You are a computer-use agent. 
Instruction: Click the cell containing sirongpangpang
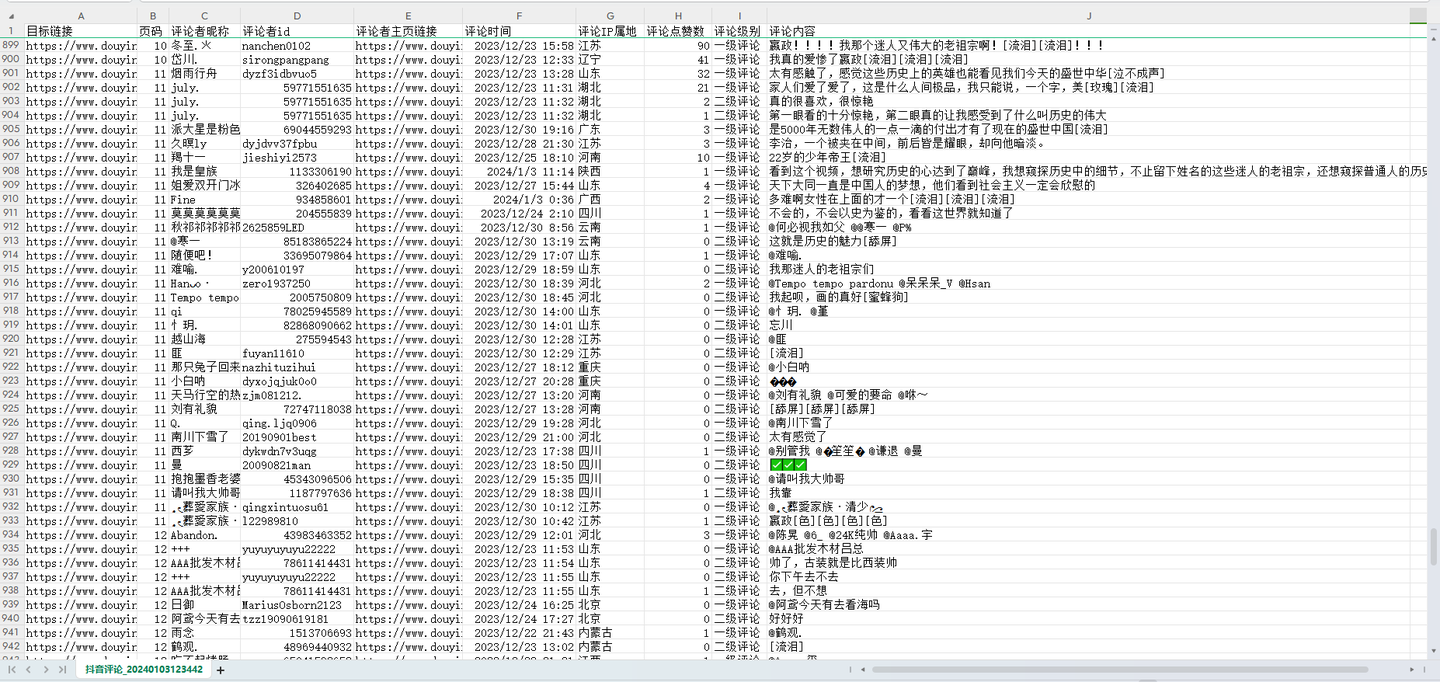tap(297, 59)
